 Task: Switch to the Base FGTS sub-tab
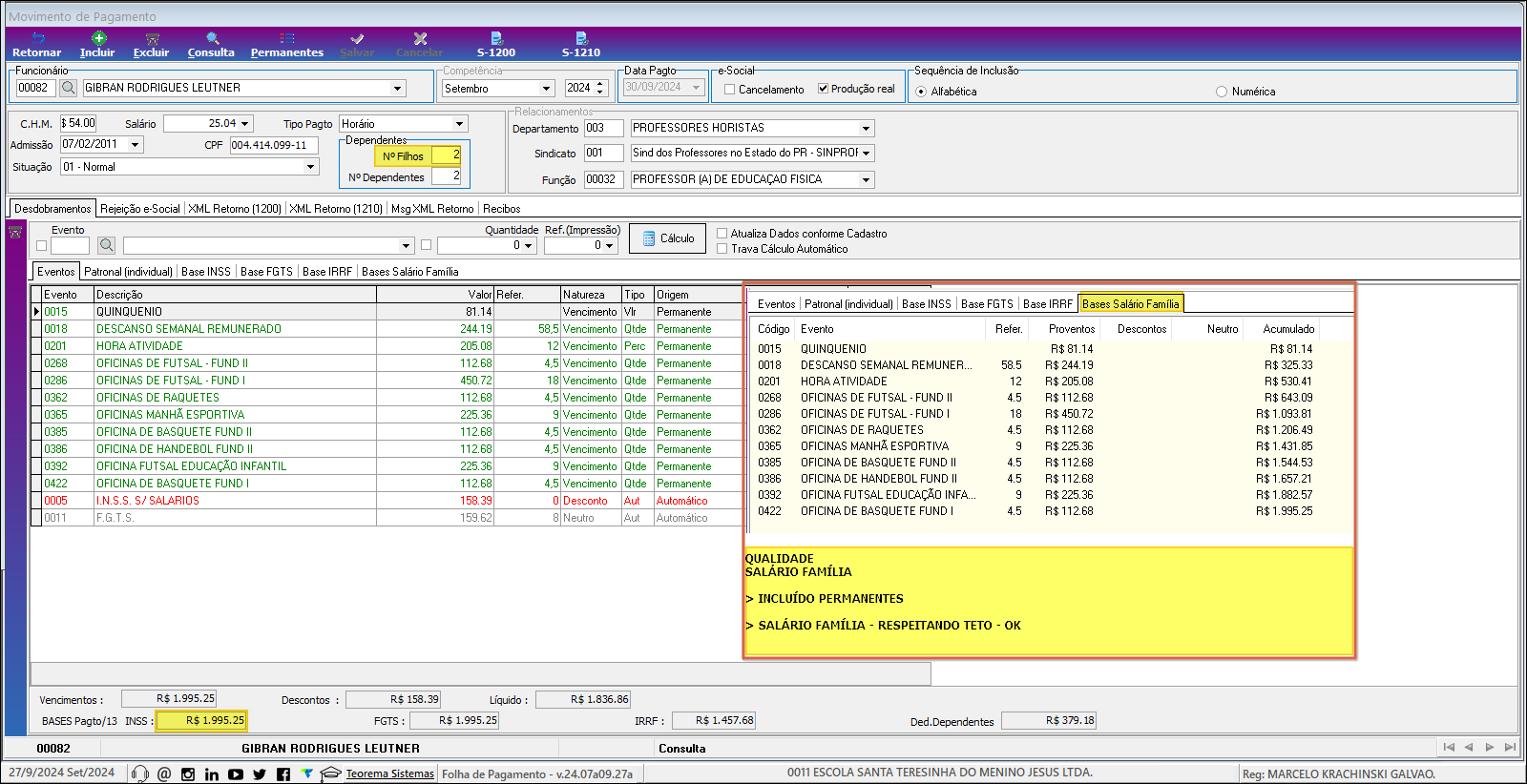pos(266,272)
